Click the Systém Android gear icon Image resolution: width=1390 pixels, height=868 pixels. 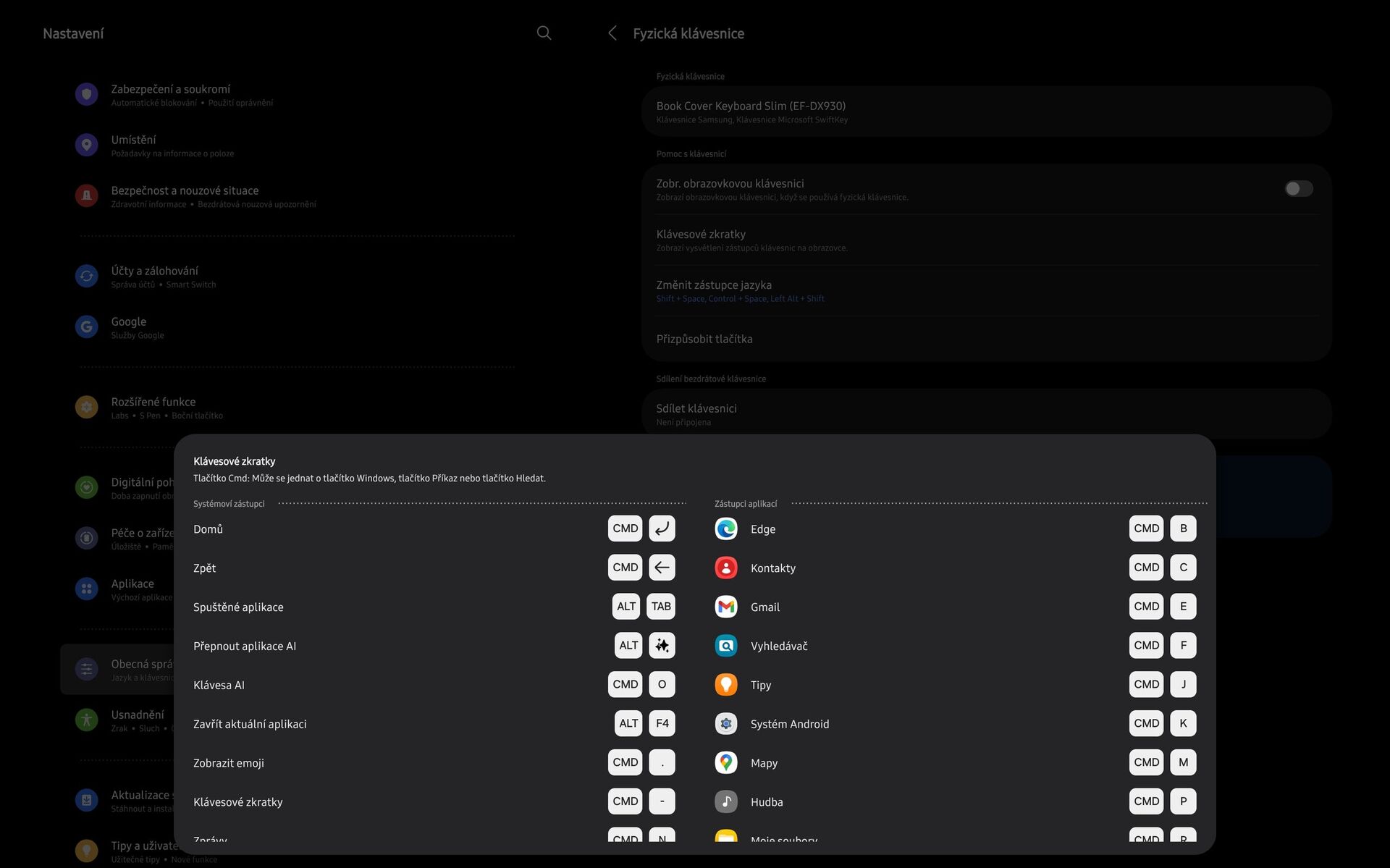[725, 724]
